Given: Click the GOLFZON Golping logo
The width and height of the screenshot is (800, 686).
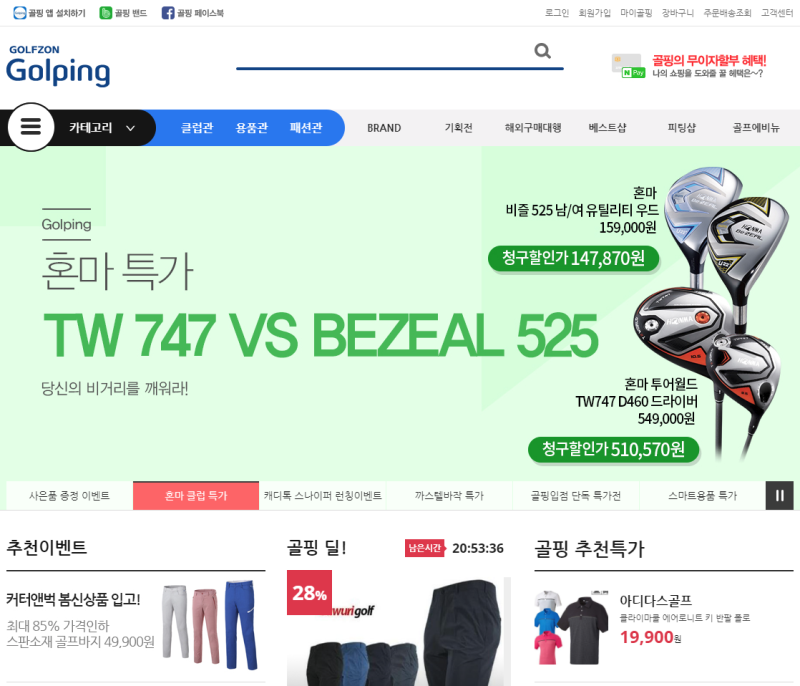Looking at the screenshot, I should (58, 65).
